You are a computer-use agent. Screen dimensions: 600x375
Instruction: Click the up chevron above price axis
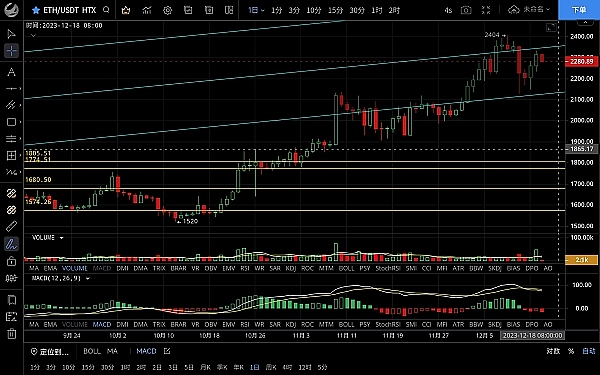pyautogui.click(x=585, y=22)
